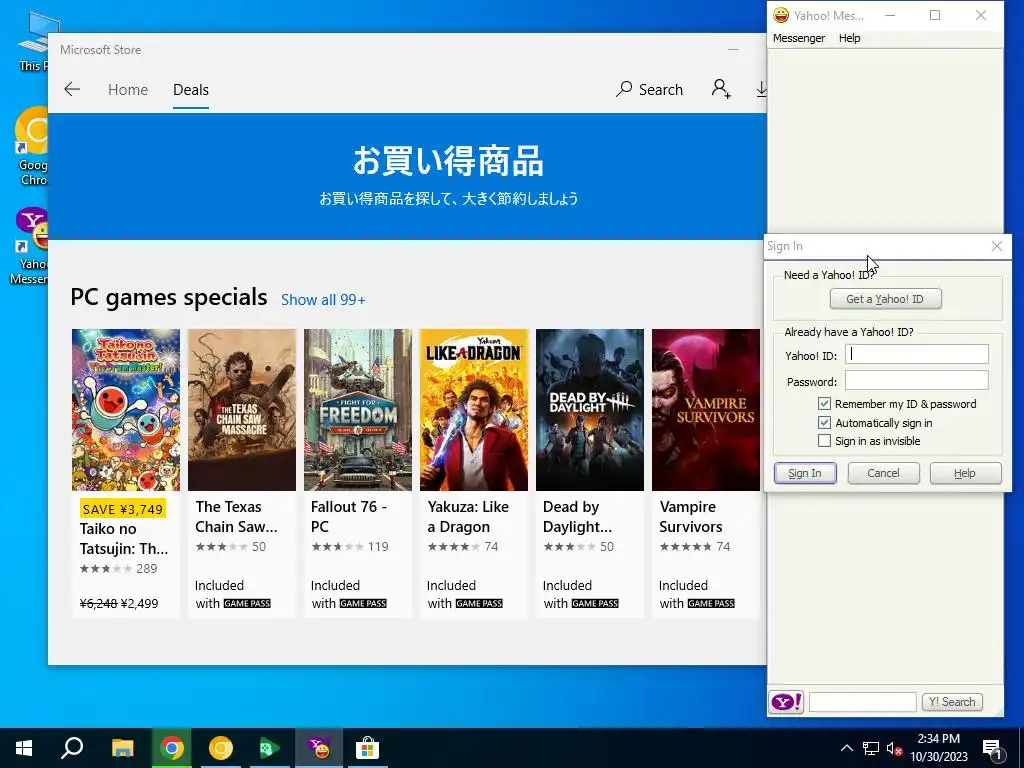Focus the Yahoo! ID input field
The width and height of the screenshot is (1024, 768).
coord(916,355)
